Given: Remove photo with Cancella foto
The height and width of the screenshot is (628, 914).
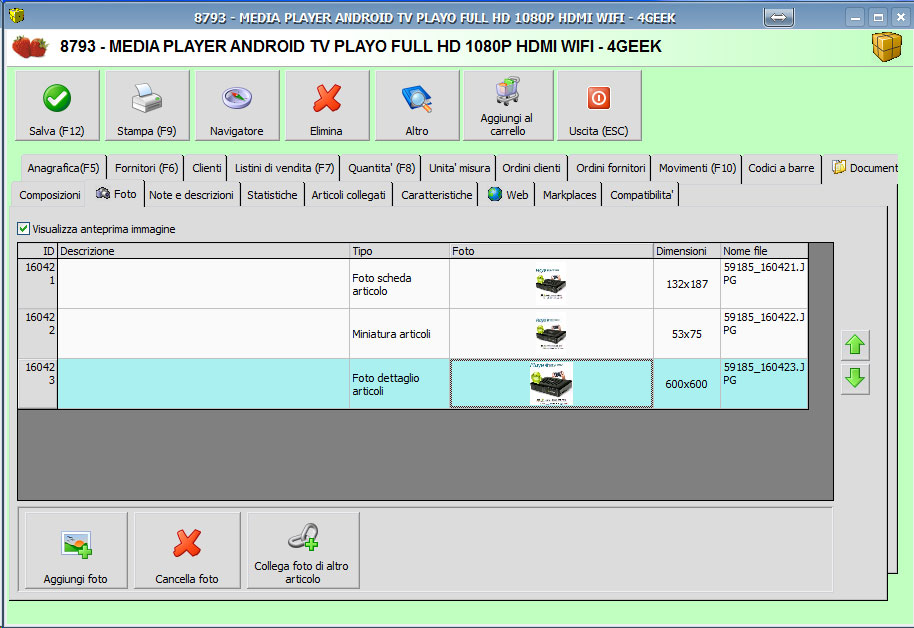Looking at the screenshot, I should [187, 550].
